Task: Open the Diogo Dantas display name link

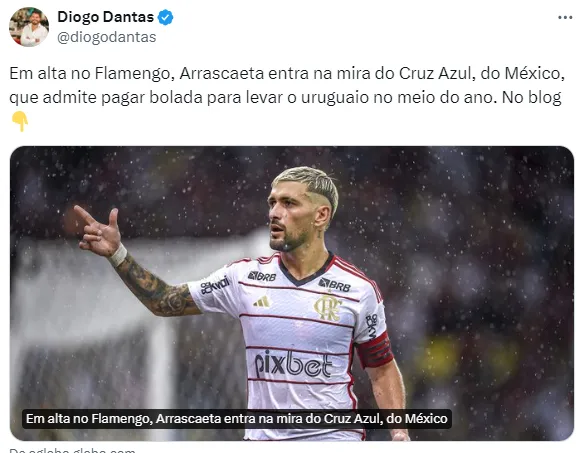Action: (x=106, y=17)
